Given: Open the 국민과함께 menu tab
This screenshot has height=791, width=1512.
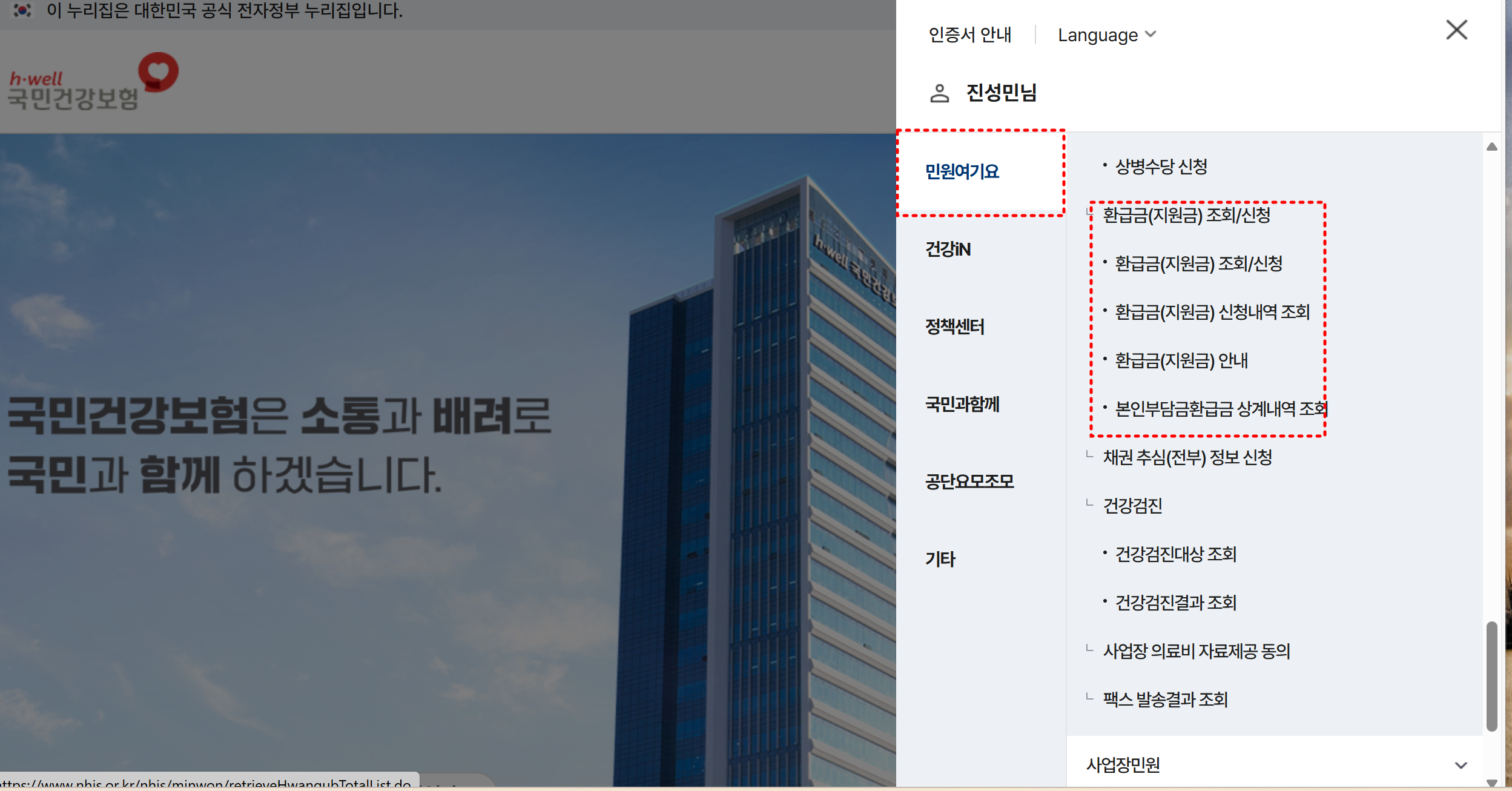Looking at the screenshot, I should click(x=962, y=405).
